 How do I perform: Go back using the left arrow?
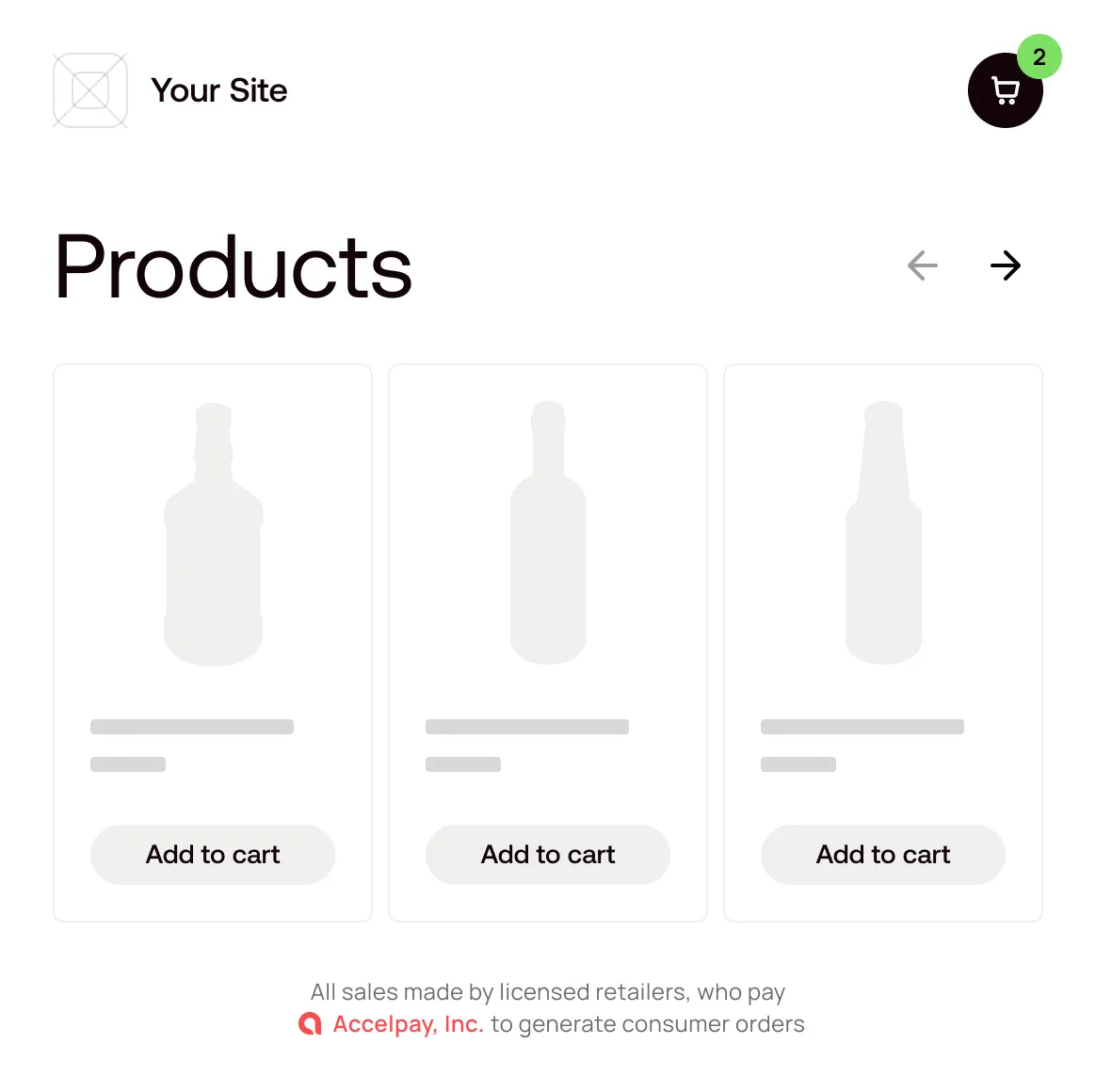point(922,265)
